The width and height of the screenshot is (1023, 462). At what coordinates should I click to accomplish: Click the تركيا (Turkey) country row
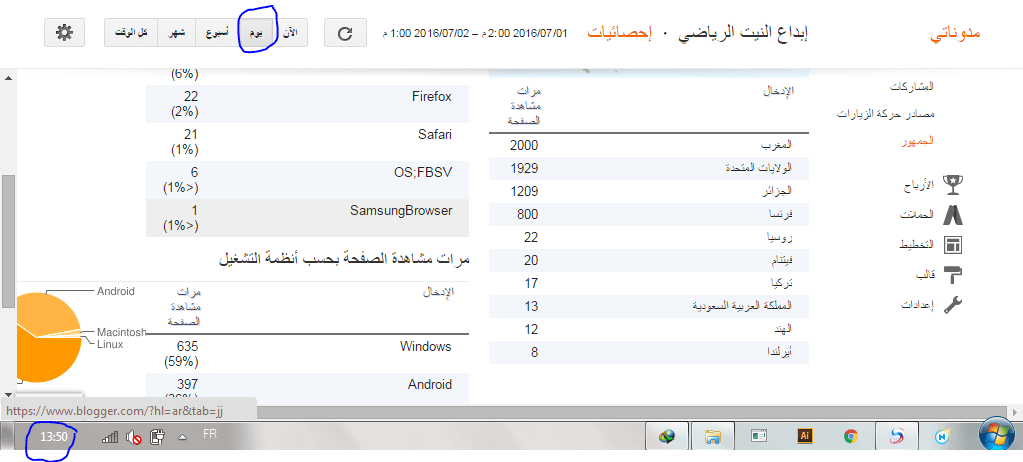(x=649, y=283)
